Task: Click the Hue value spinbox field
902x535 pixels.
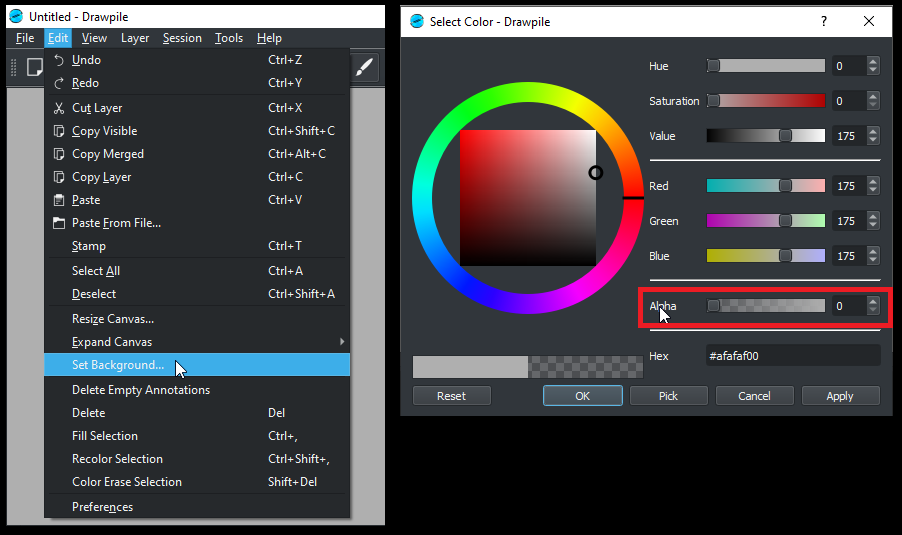Action: (x=849, y=66)
